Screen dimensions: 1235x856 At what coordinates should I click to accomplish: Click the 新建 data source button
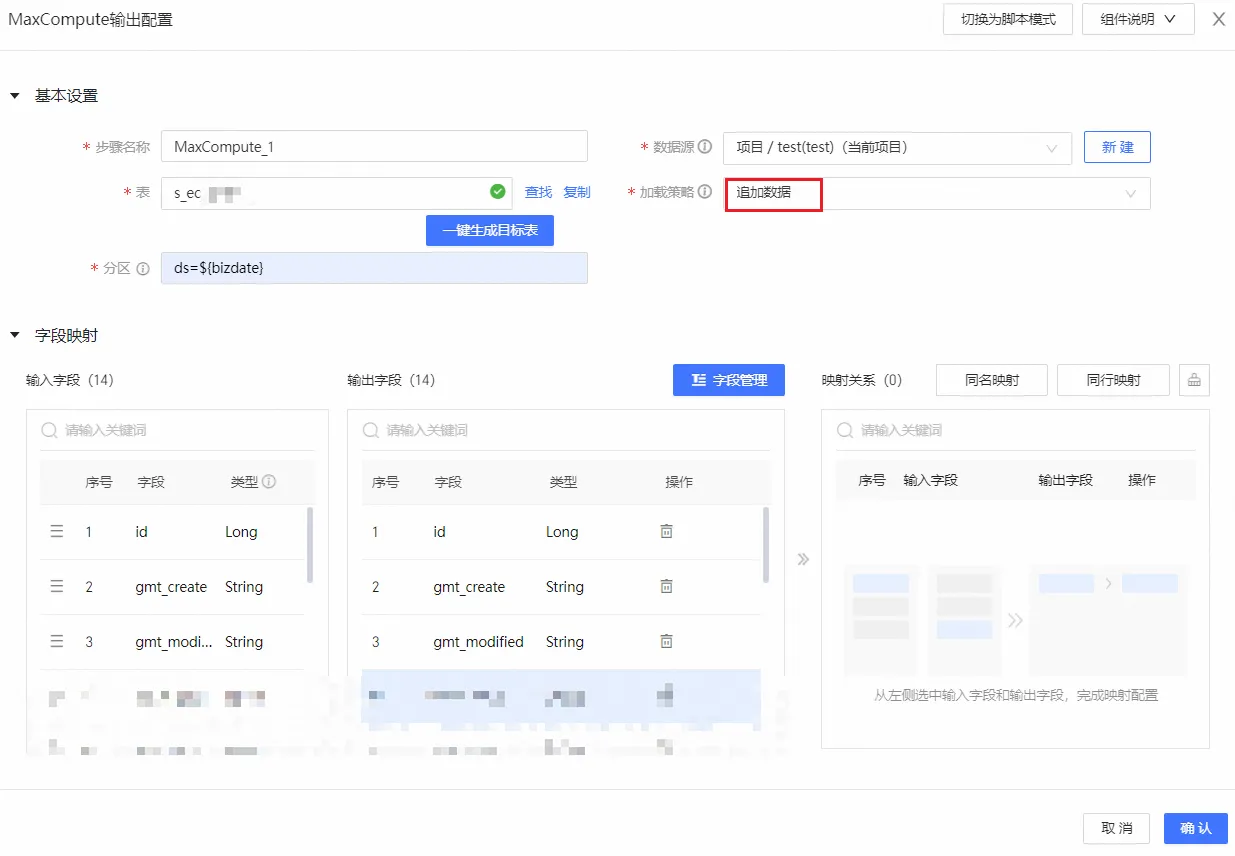pos(1117,147)
